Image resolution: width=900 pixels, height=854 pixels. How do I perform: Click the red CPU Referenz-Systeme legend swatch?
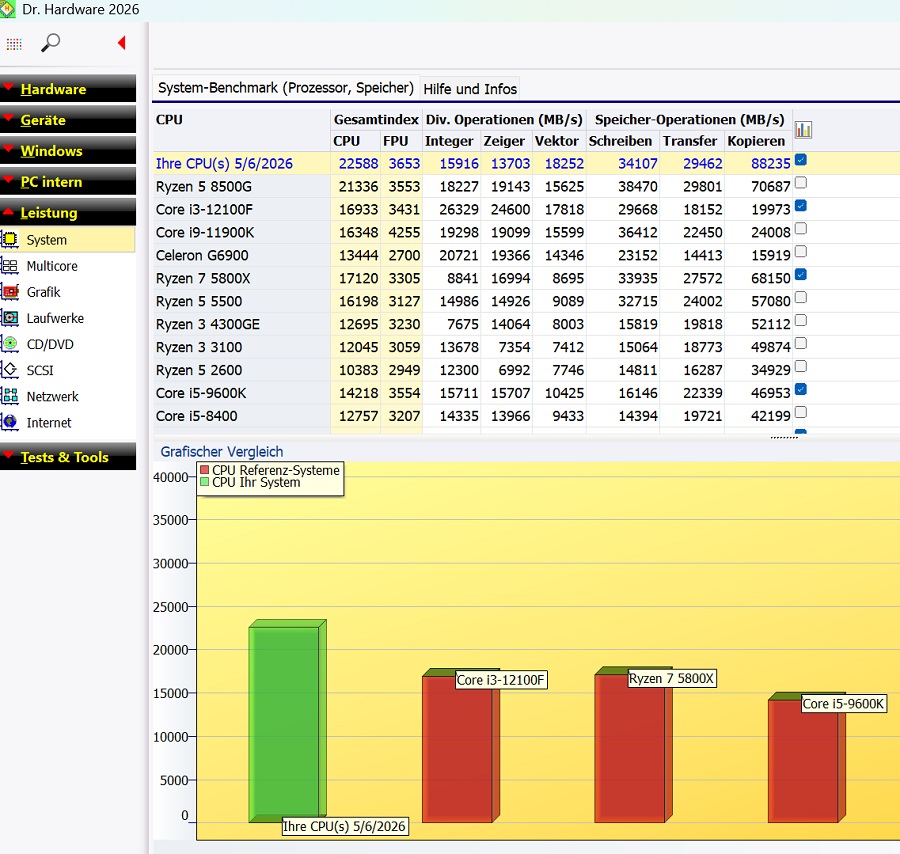click(x=204, y=469)
